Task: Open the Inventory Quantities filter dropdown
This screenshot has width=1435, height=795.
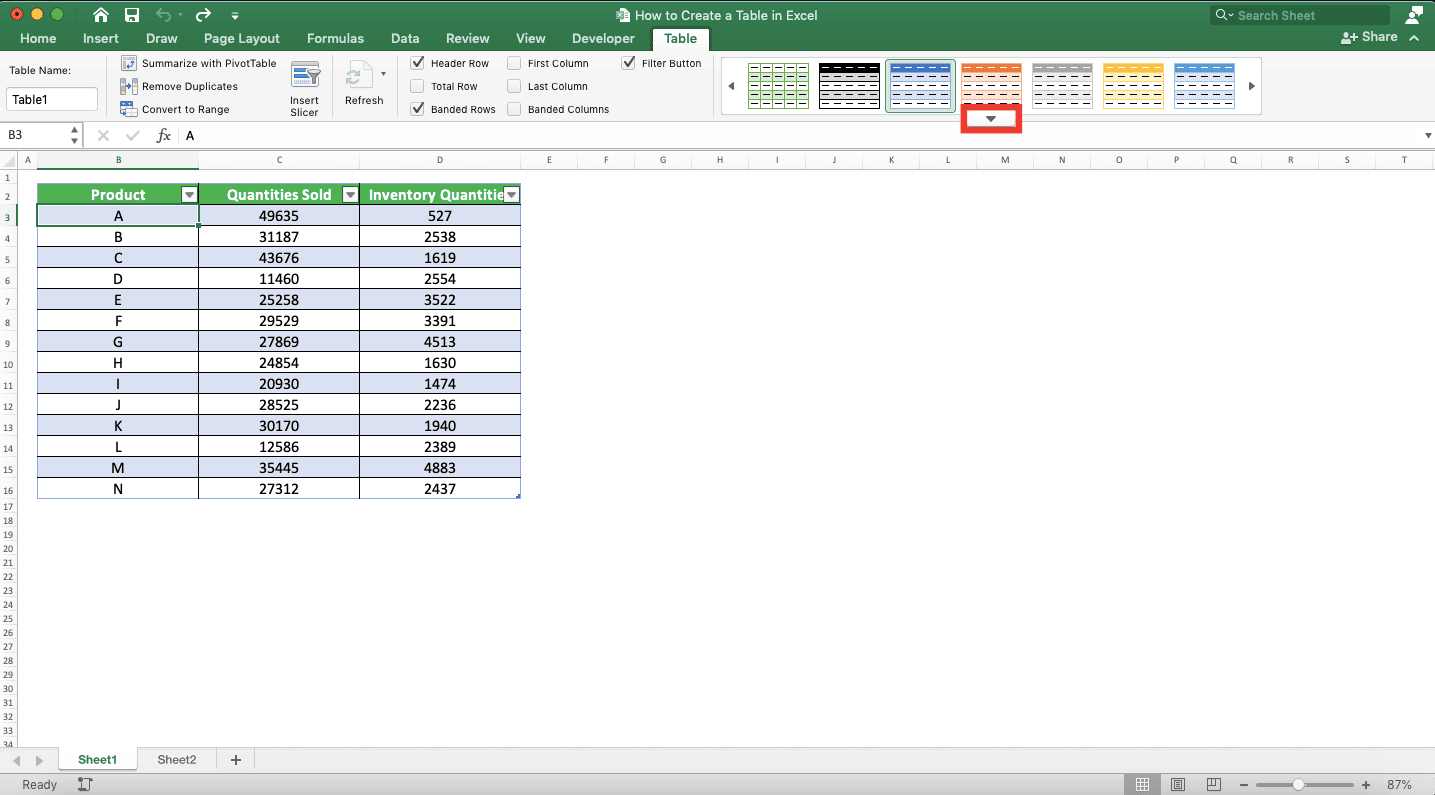Action: click(x=511, y=195)
